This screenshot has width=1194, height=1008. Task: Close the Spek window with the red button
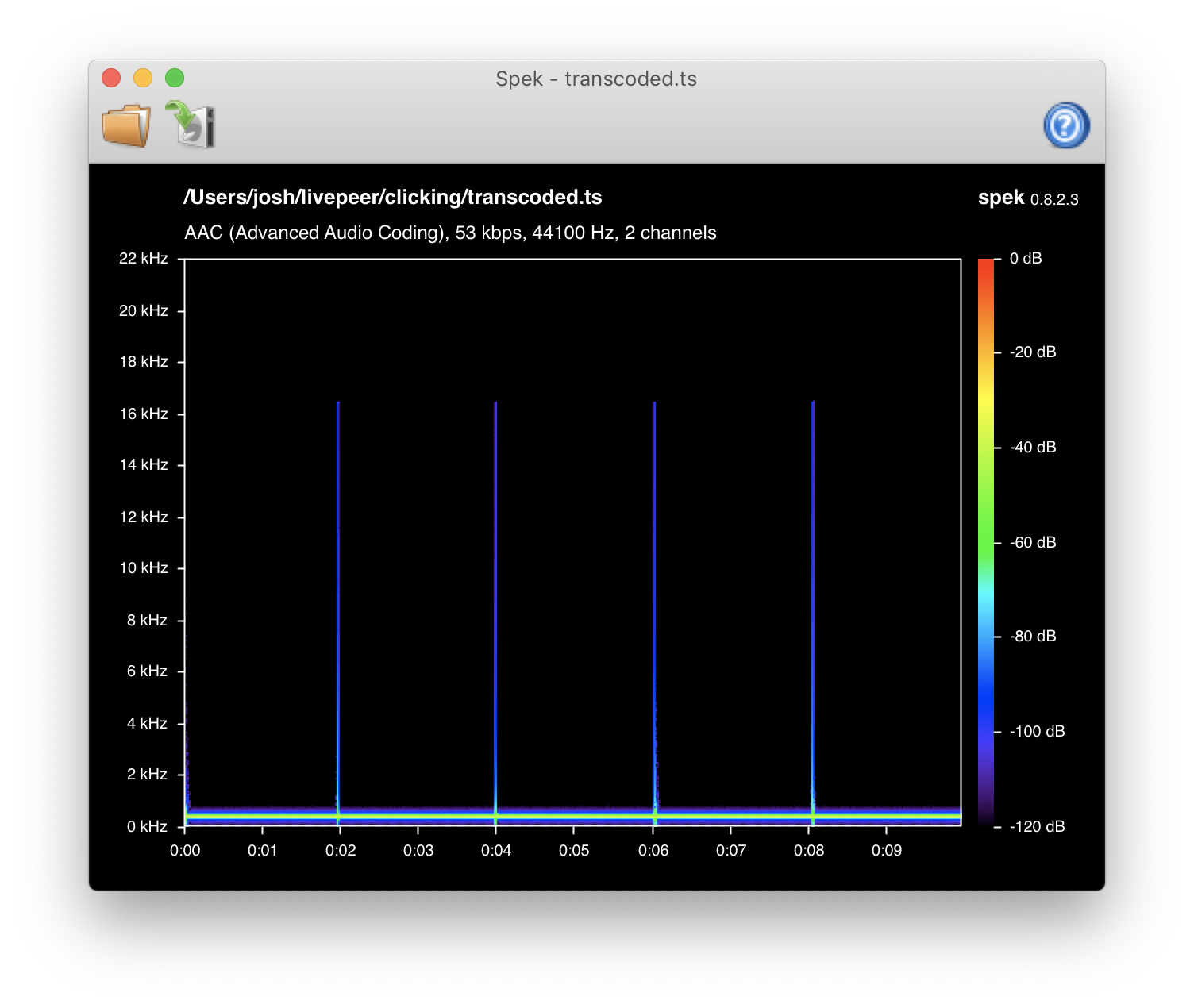(x=111, y=78)
